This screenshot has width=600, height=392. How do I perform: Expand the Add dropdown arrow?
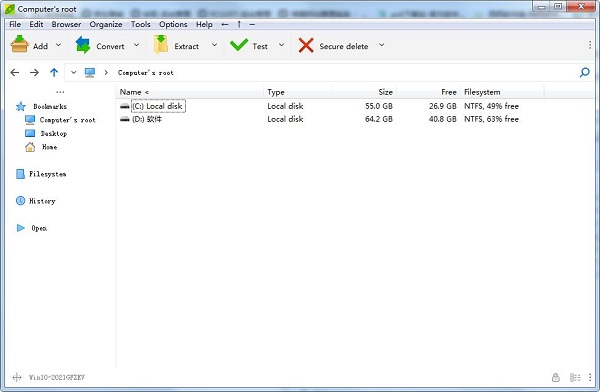[59, 45]
